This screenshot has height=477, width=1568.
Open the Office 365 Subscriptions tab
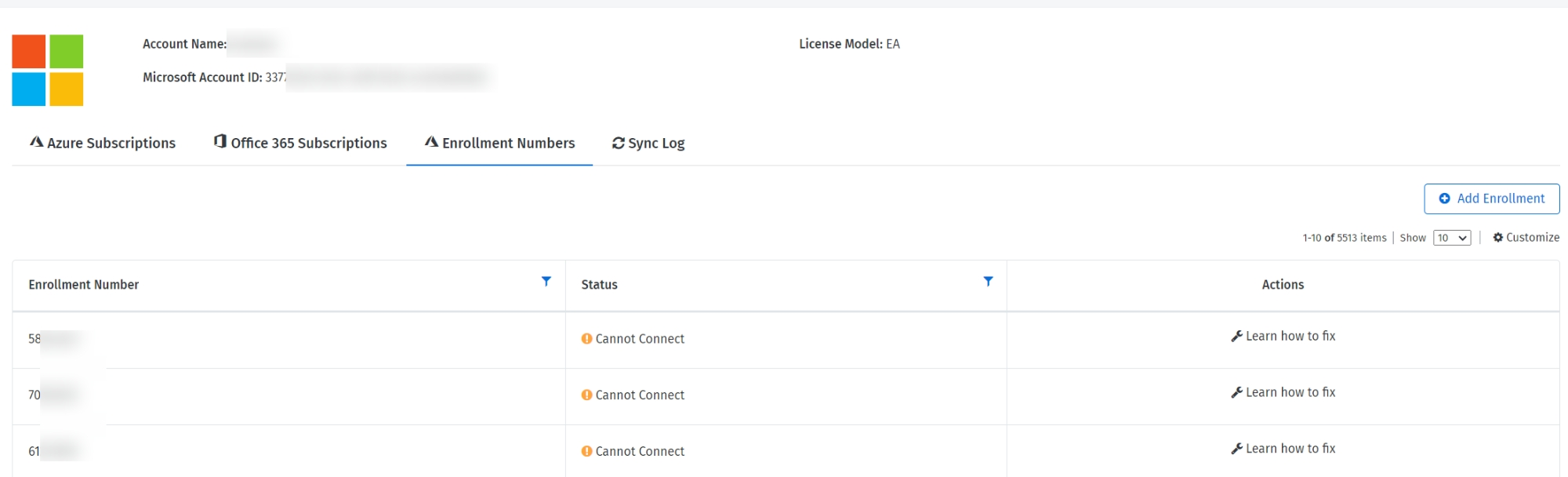click(x=300, y=144)
